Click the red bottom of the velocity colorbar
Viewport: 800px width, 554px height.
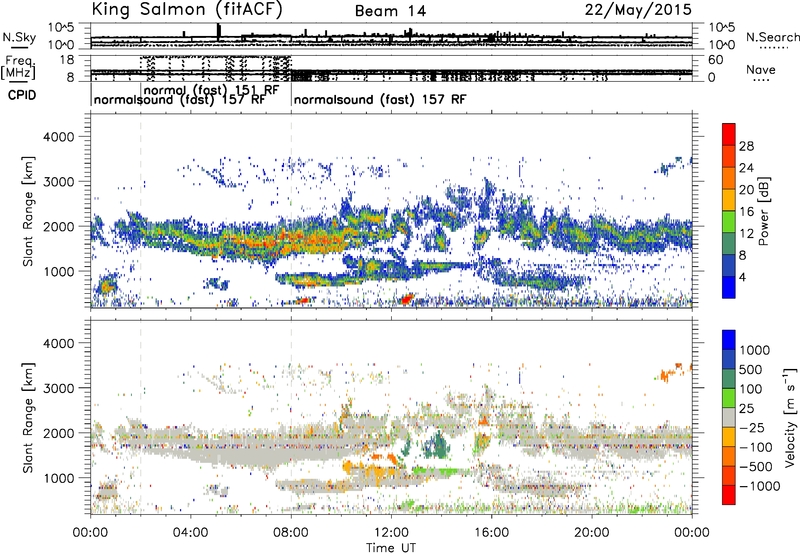[729, 495]
